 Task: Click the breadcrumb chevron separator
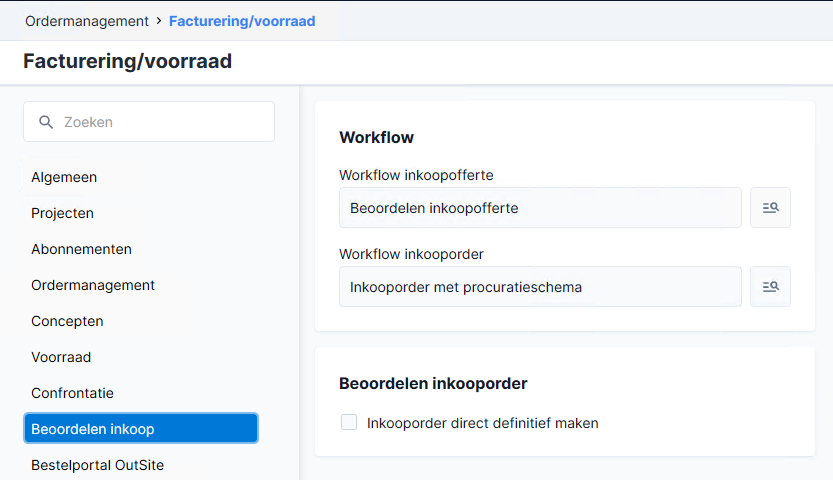coord(159,21)
